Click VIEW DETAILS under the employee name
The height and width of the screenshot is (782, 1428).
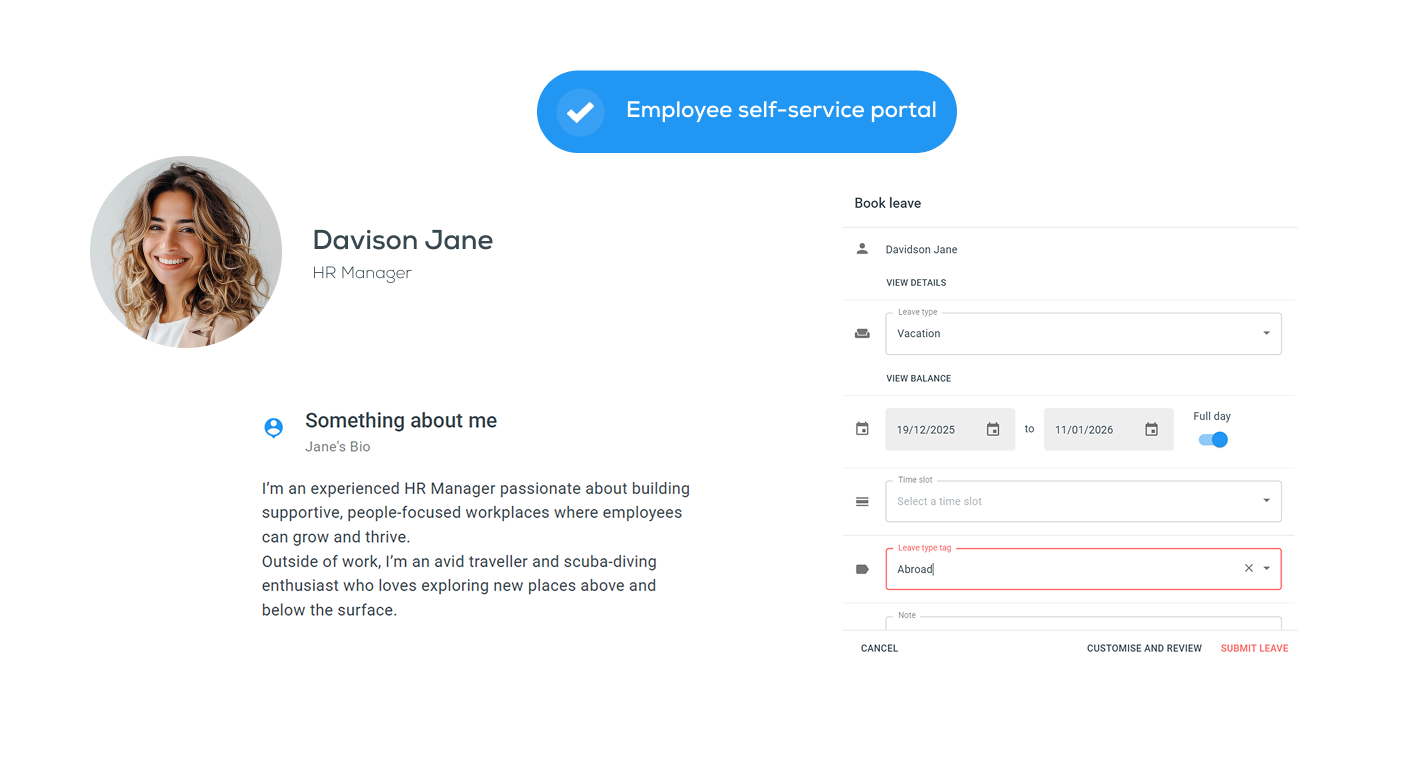[916, 283]
